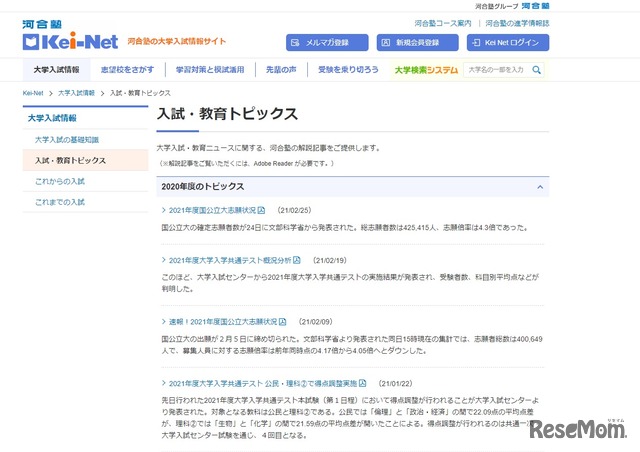640x452 pixels.
Task: Select これからの入試 in sidebar
Action: 60,181
